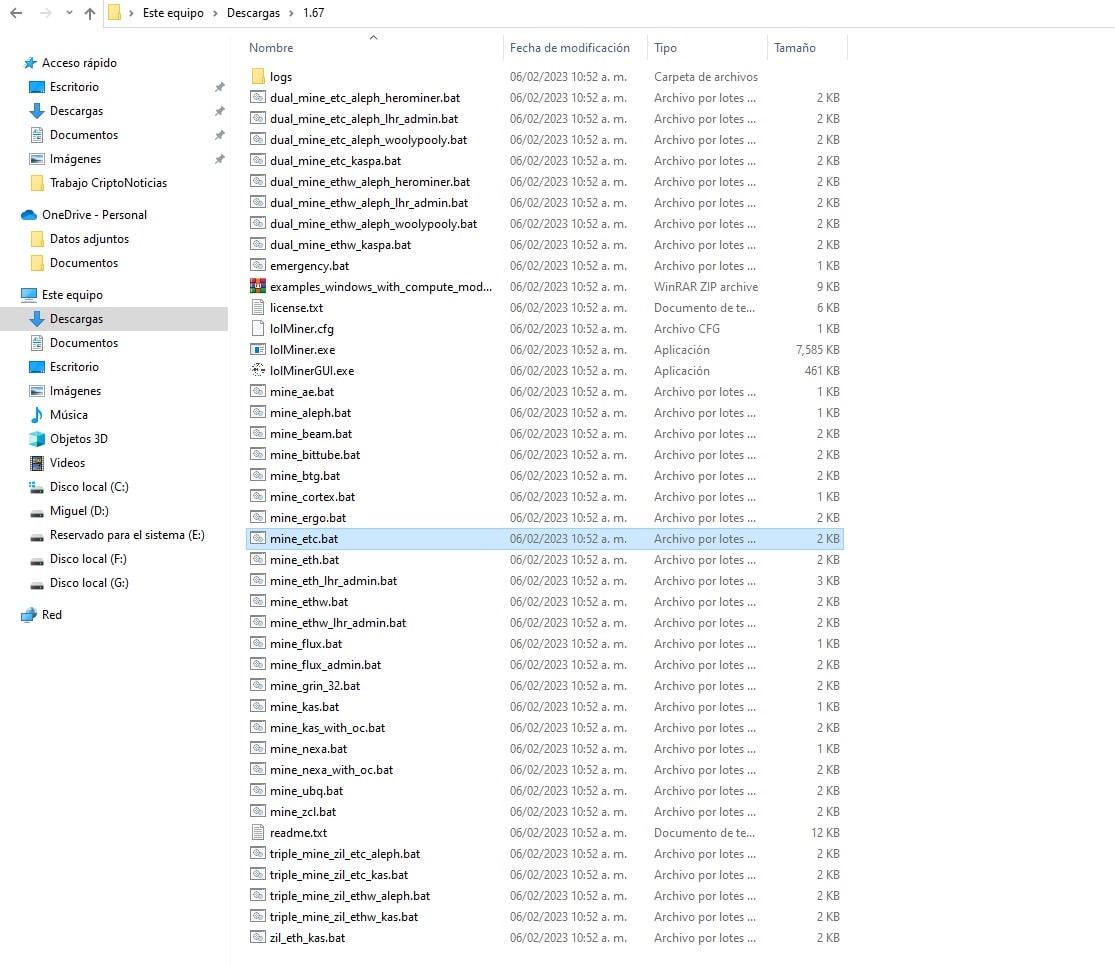1115x966 pixels.
Task: Select dual_mine_ethw_aleph_woolypooly.bat file name
Action: (x=373, y=223)
